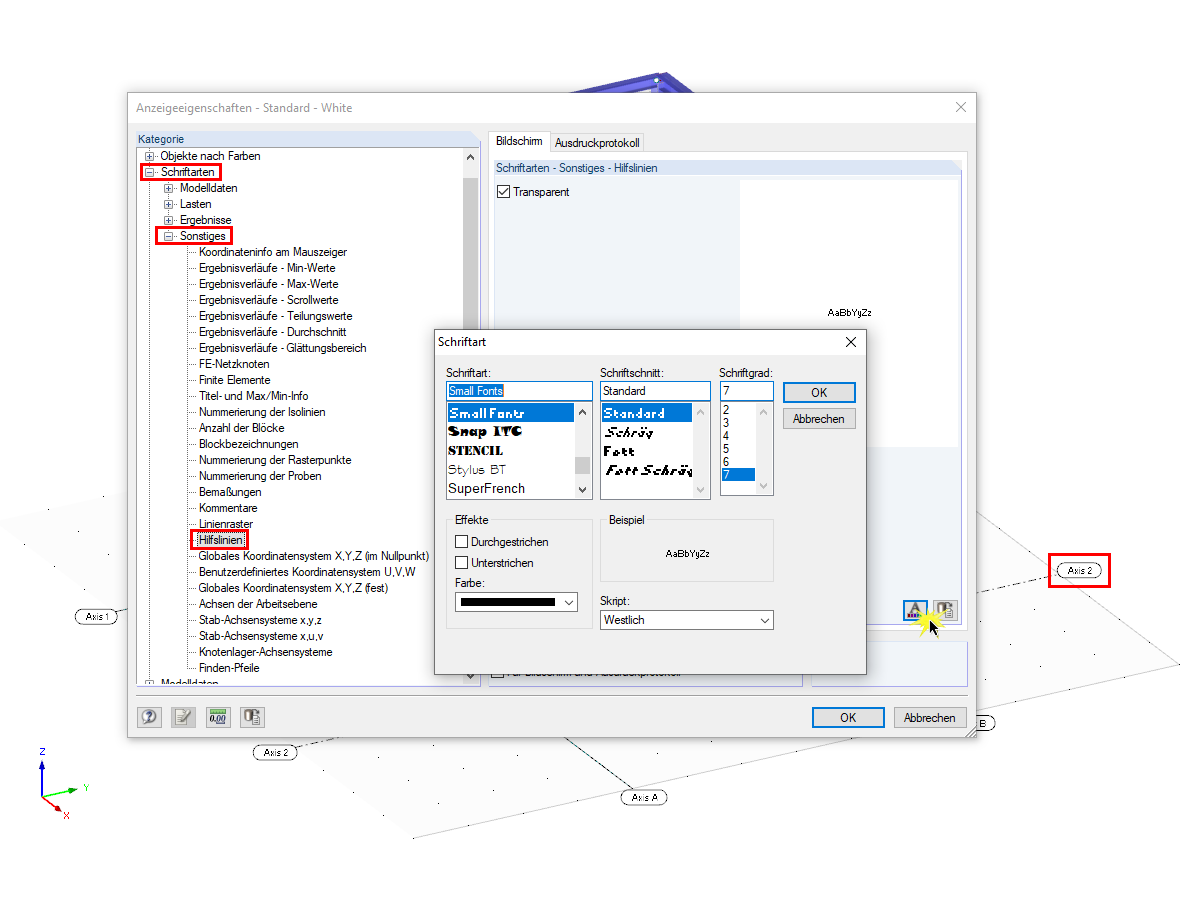The image size is (1200, 900).
Task: Choose the Fett font style
Action: (x=619, y=451)
